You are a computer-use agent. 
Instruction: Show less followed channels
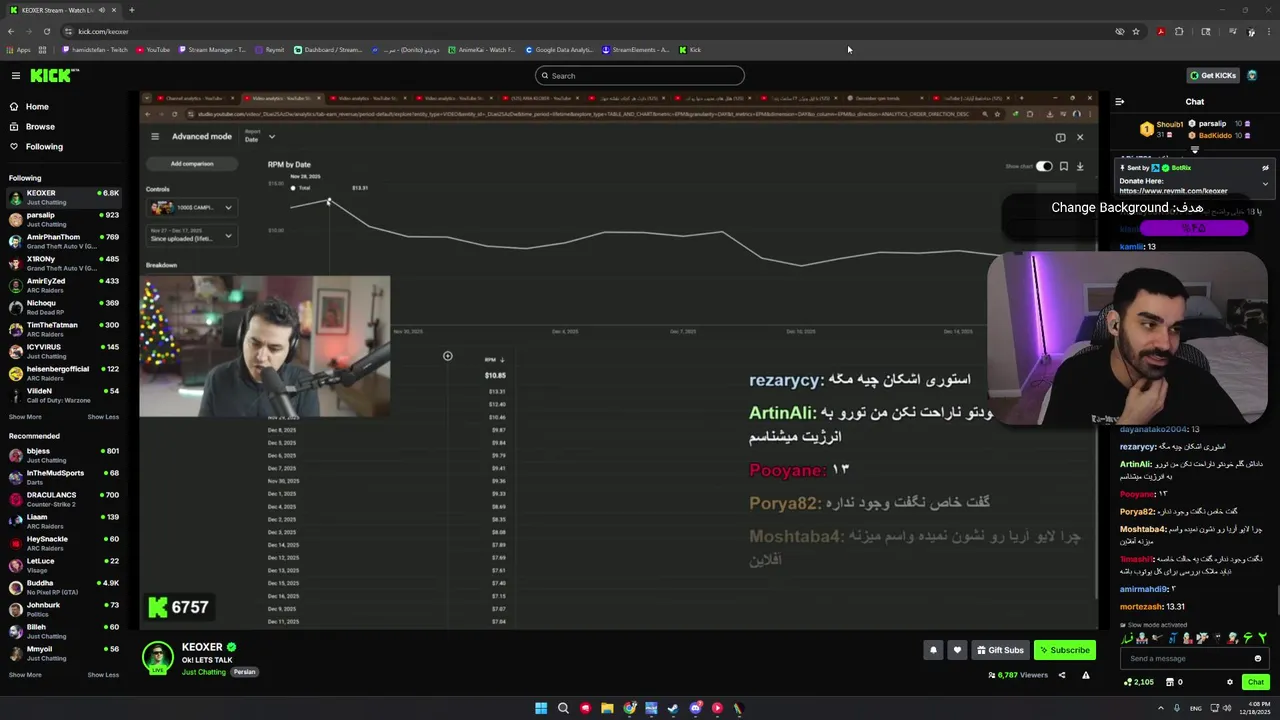(x=103, y=417)
